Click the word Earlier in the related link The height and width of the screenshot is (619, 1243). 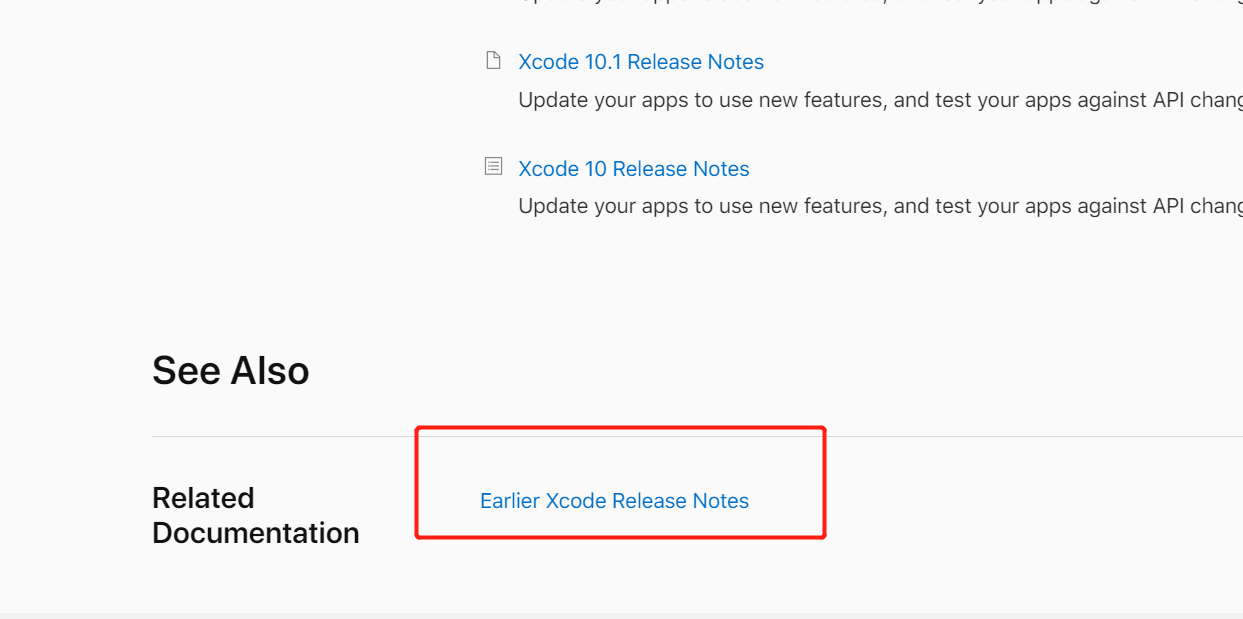pos(509,501)
